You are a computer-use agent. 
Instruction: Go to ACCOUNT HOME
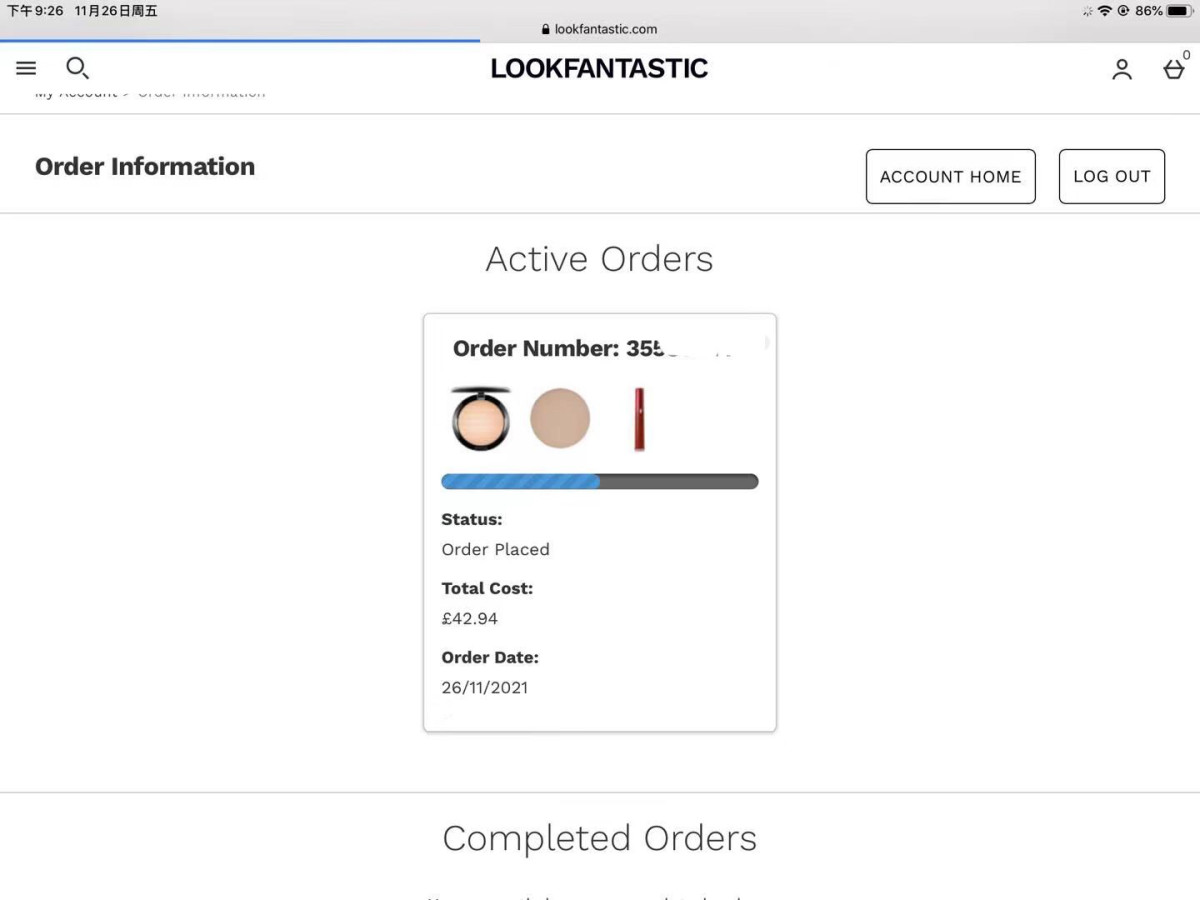950,176
